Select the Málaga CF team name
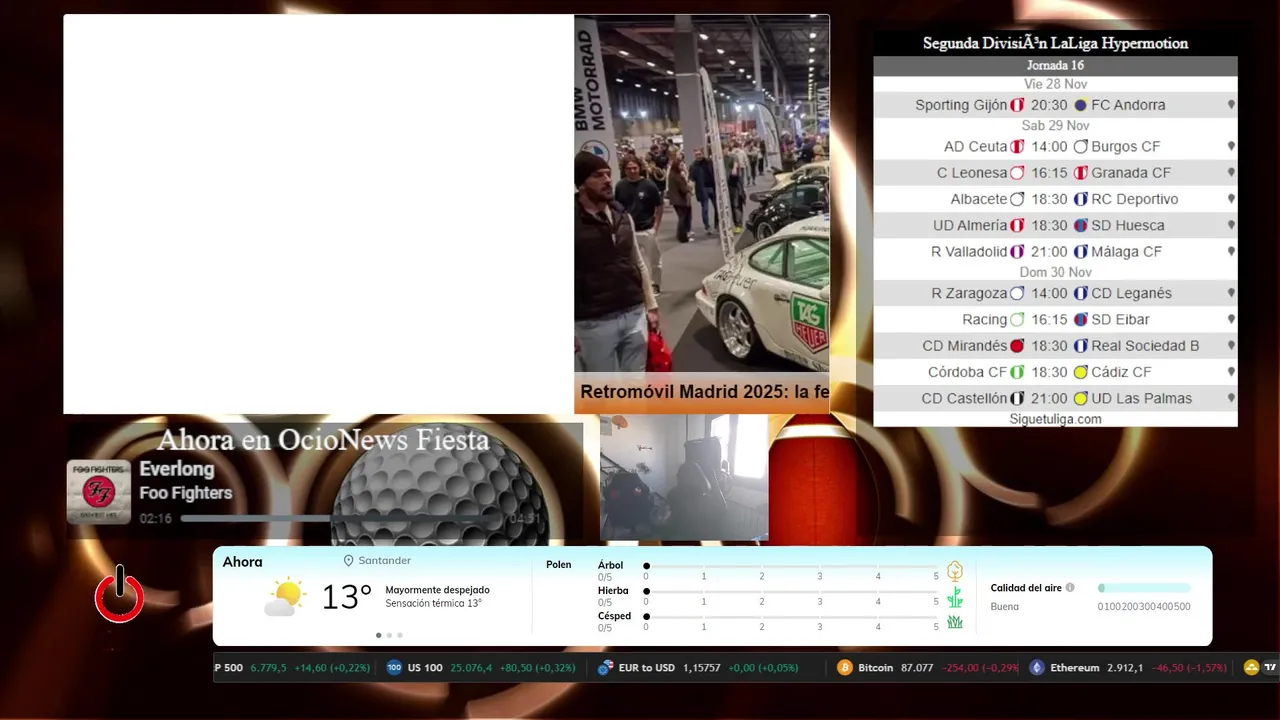This screenshot has width=1280, height=720. (1127, 252)
